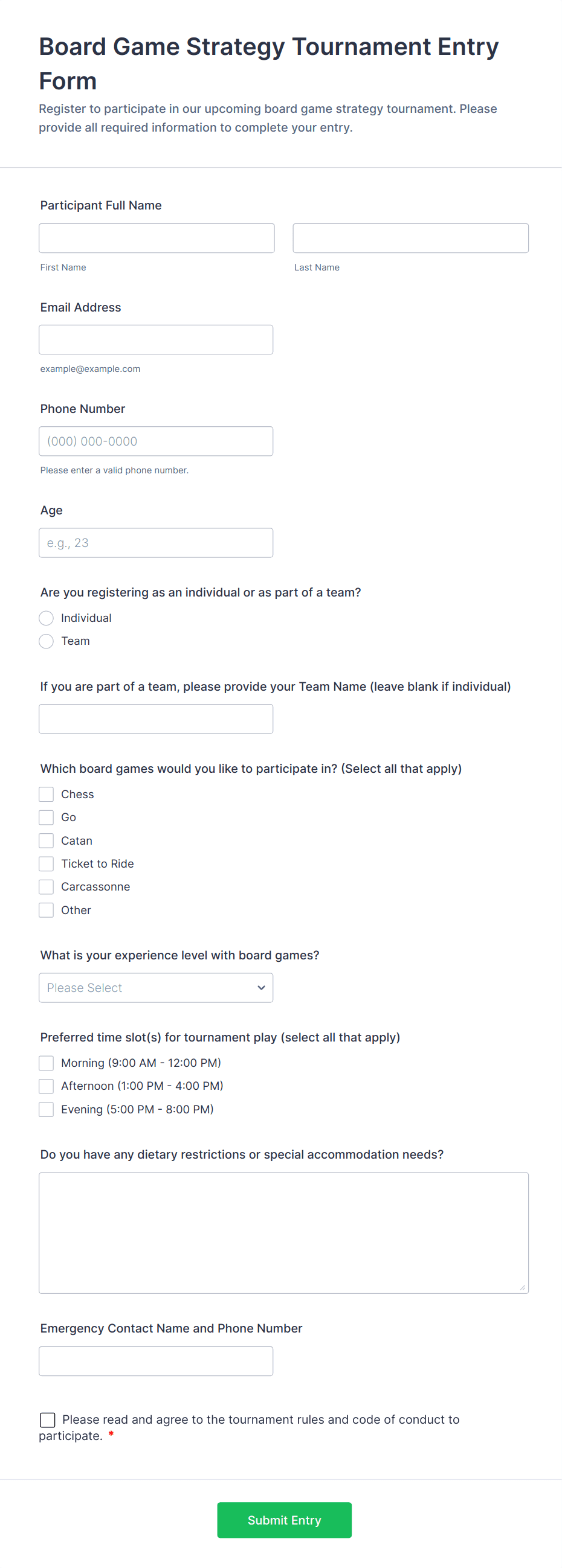Click the Emergency Contact input field
This screenshot has height=1568, width=562.
tap(155, 1361)
